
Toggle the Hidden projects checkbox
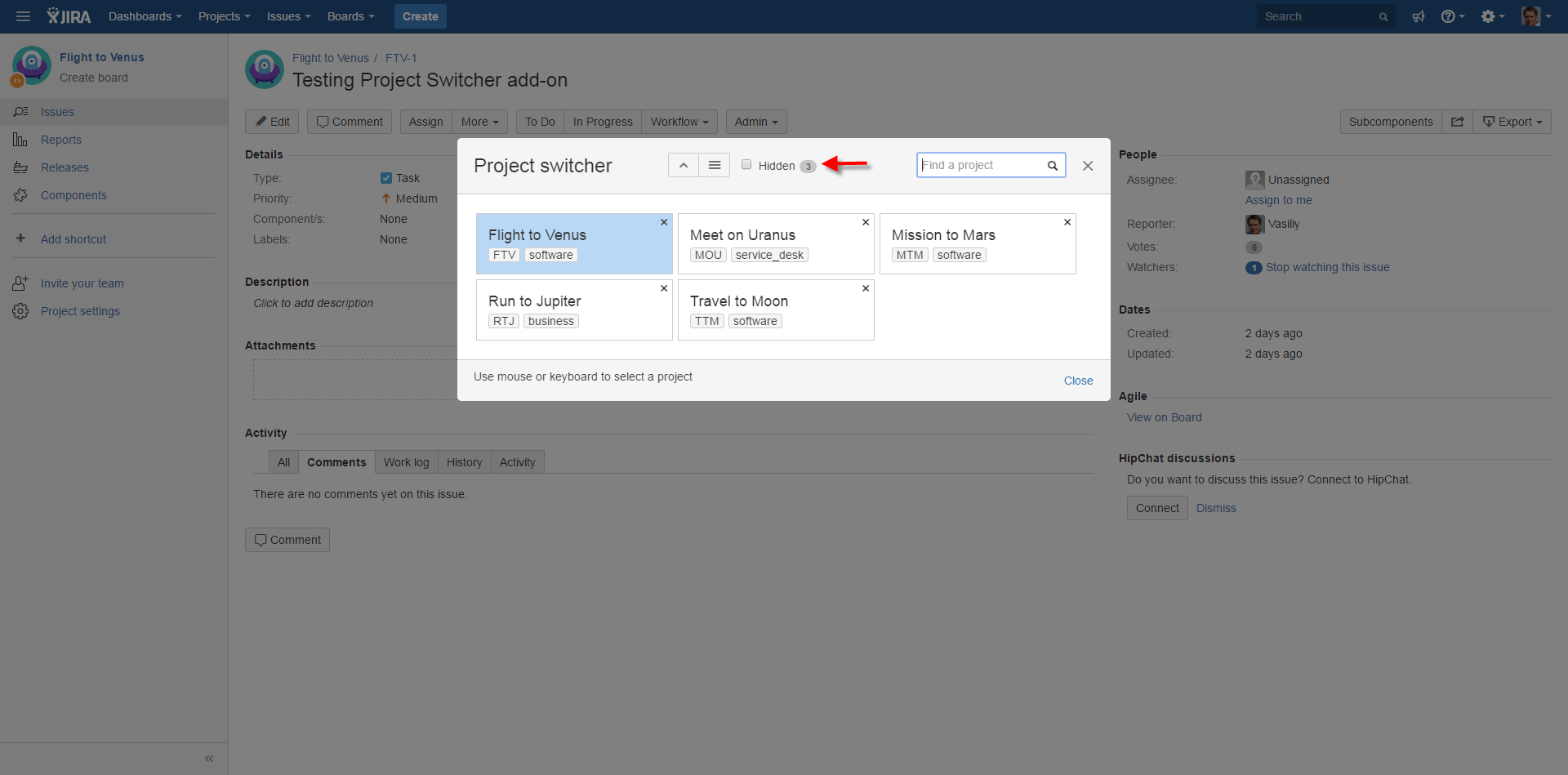click(746, 165)
